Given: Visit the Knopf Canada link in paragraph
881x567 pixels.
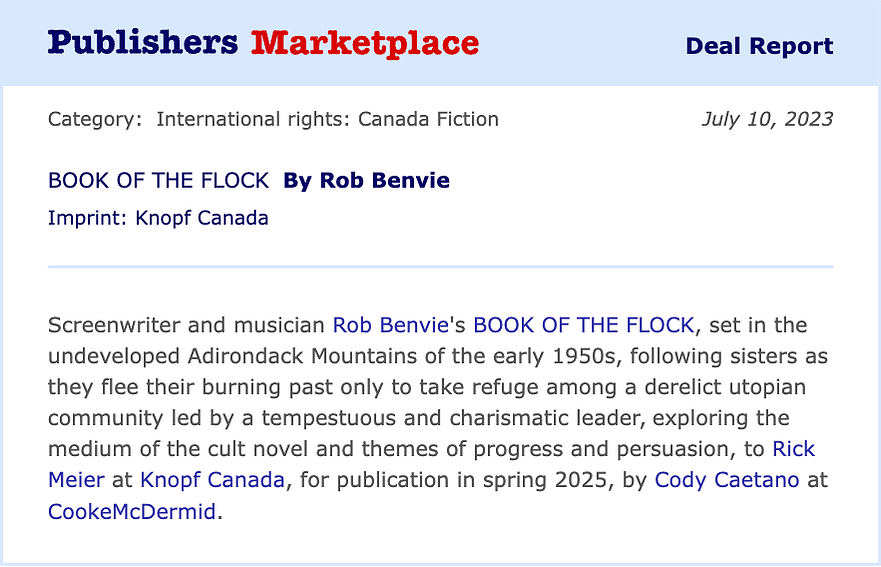Looking at the screenshot, I should tap(212, 480).
